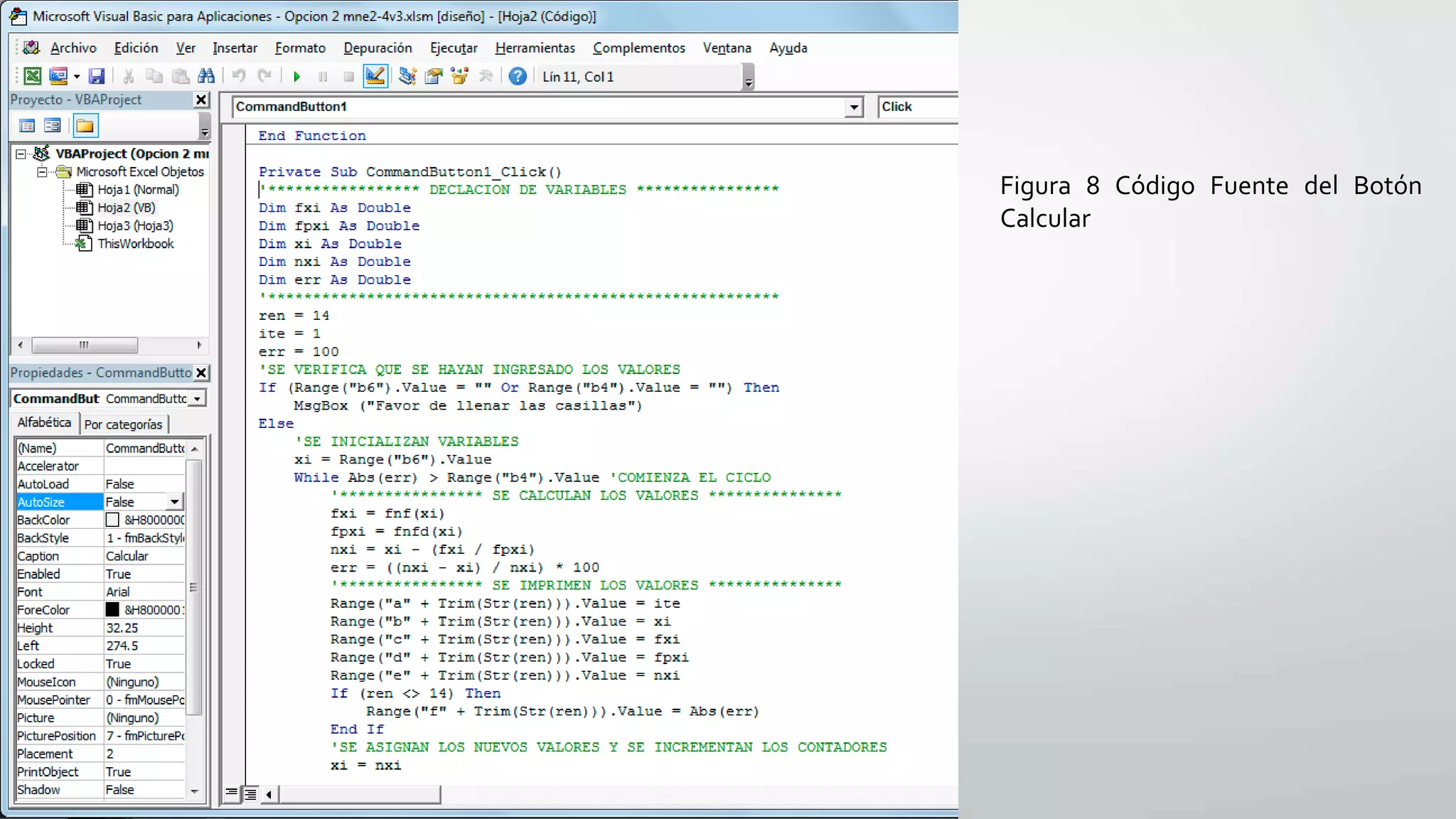This screenshot has width=1456, height=819.
Task: Open the AutoSize property value dropdown
Action: pyautogui.click(x=174, y=502)
